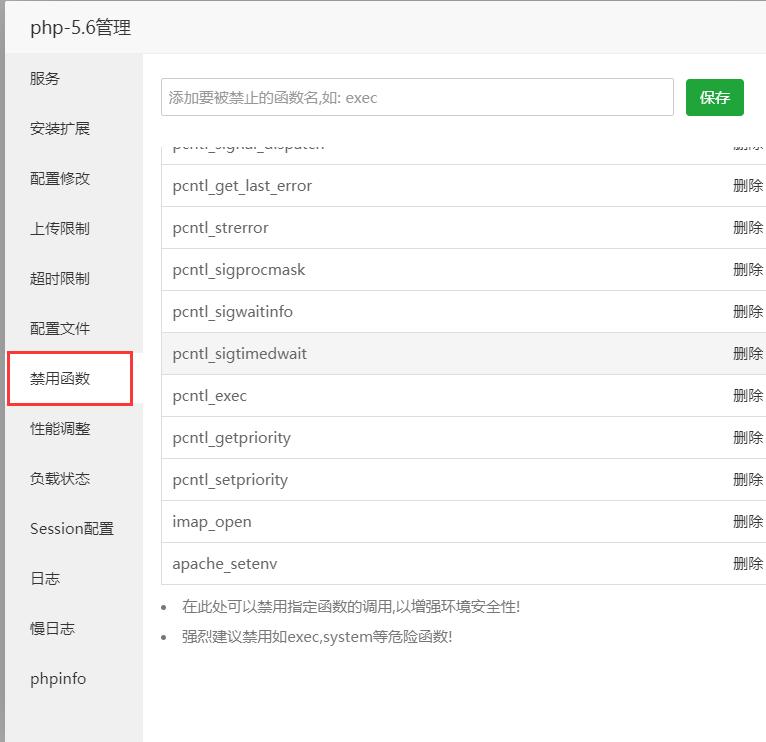The image size is (766, 742).
Task: Click the pcntl_exec function name
Action: 210,396
